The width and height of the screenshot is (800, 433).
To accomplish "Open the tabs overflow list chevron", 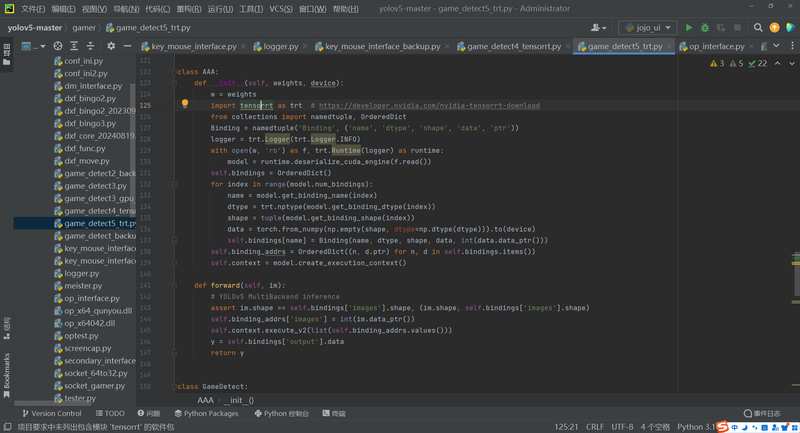I will (x=776, y=46).
